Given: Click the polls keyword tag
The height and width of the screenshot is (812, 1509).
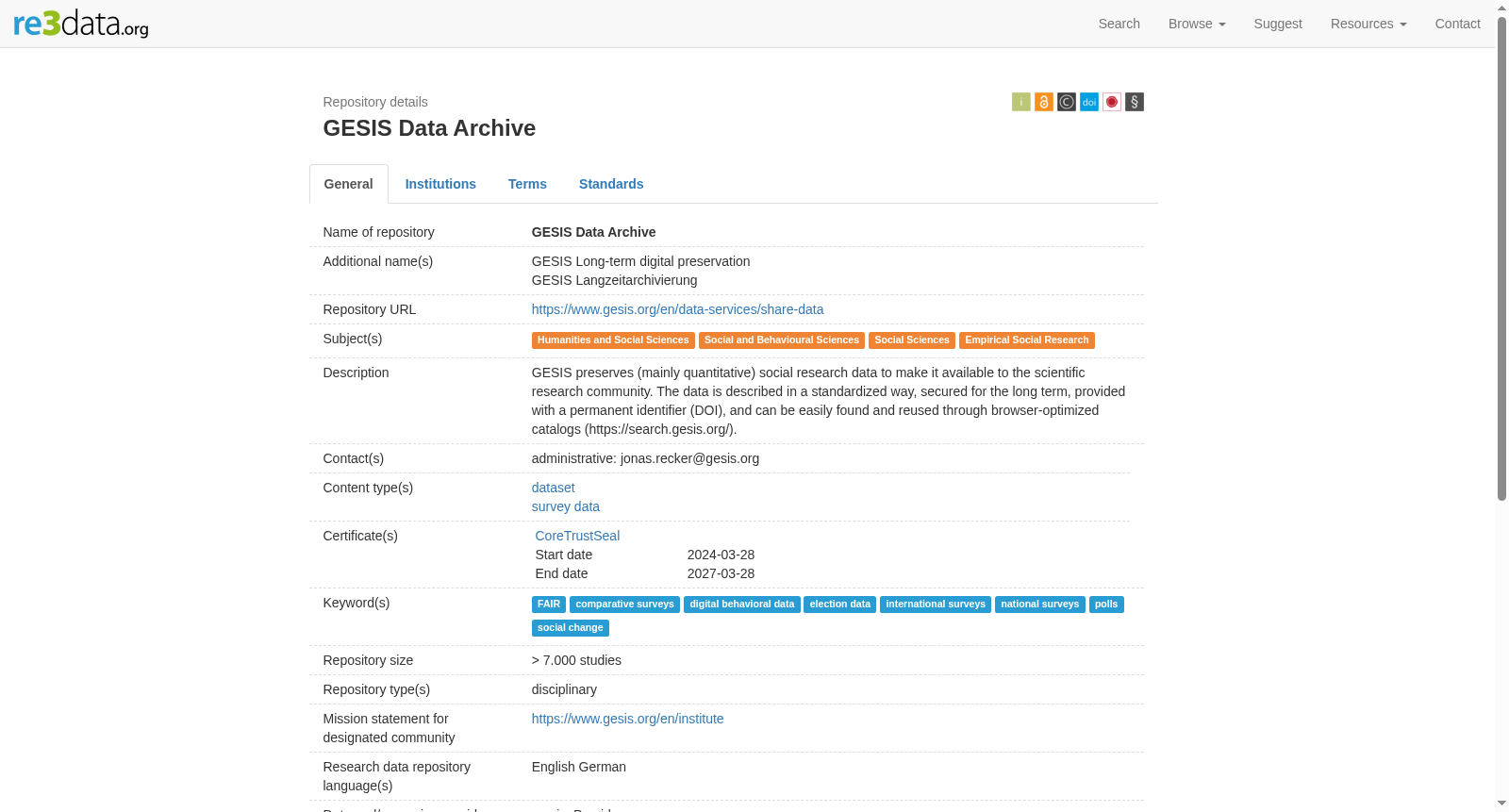Looking at the screenshot, I should [x=1106, y=605].
